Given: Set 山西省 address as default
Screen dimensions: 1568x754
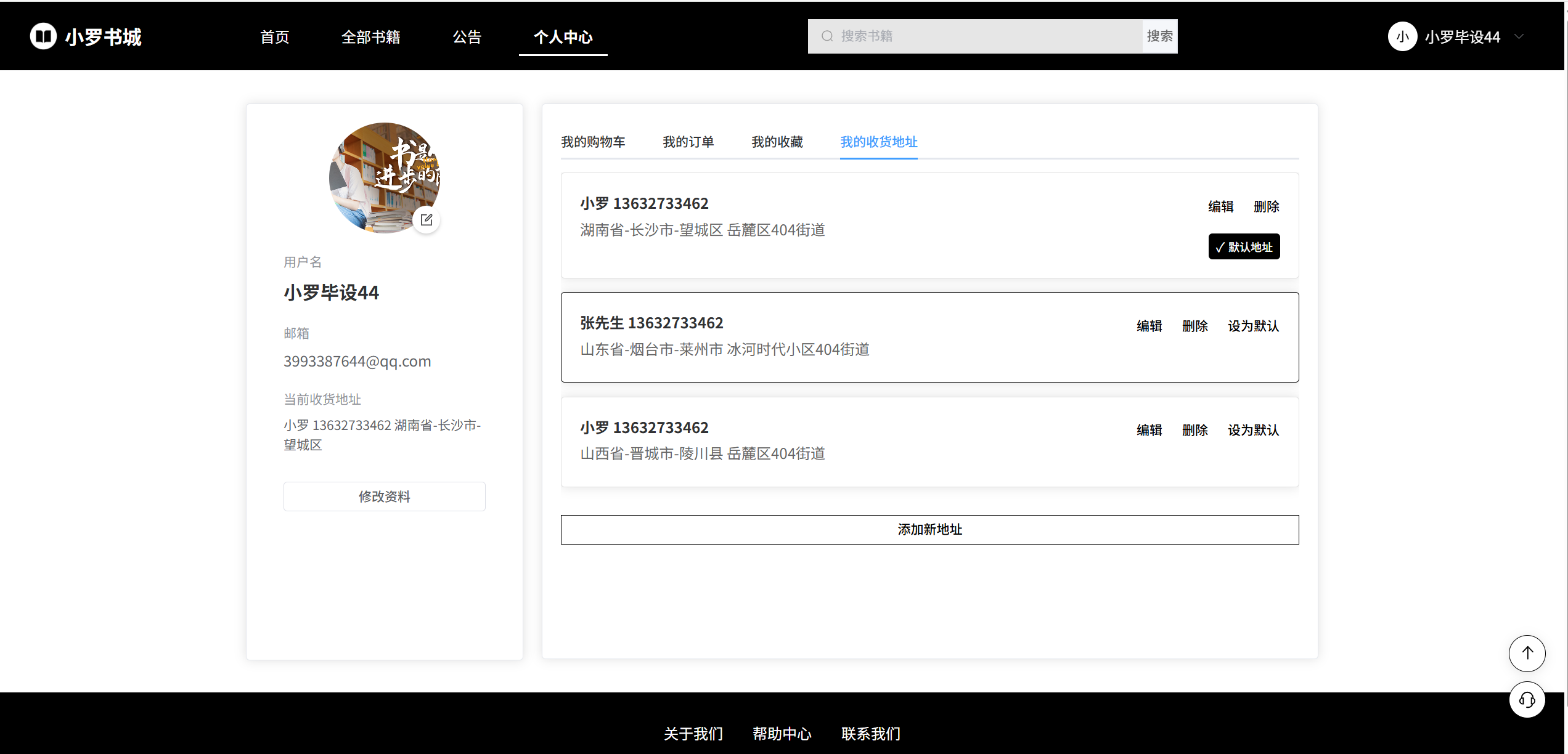Looking at the screenshot, I should (x=1253, y=430).
